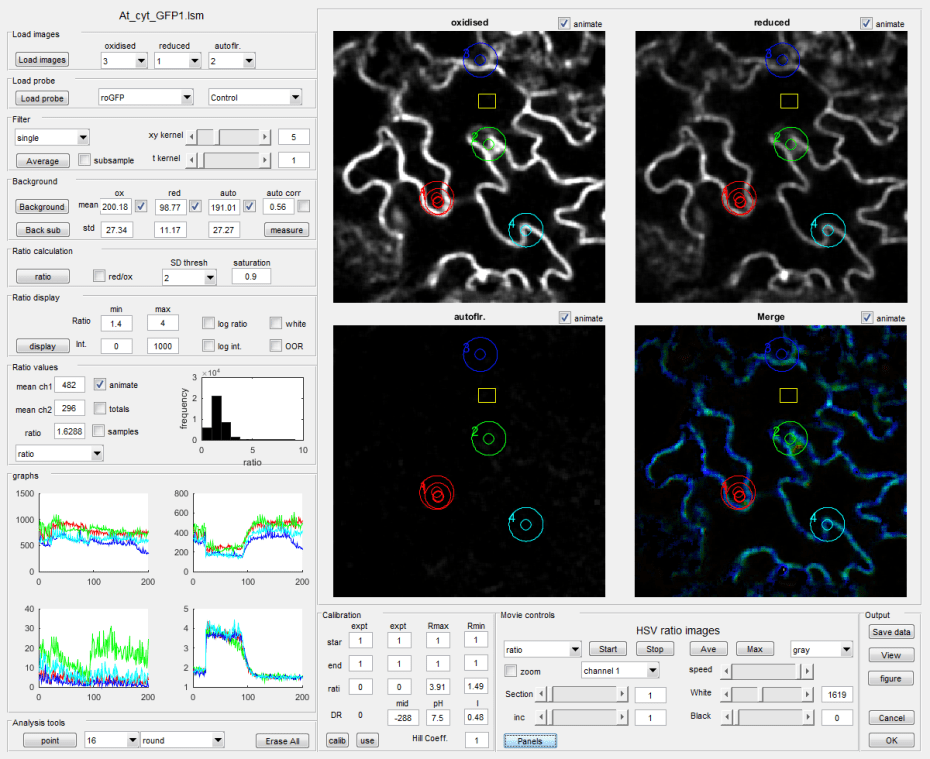This screenshot has width=930, height=759.
Task: Select the yellow background ROI square in oxidised image
Action: [x=487, y=100]
